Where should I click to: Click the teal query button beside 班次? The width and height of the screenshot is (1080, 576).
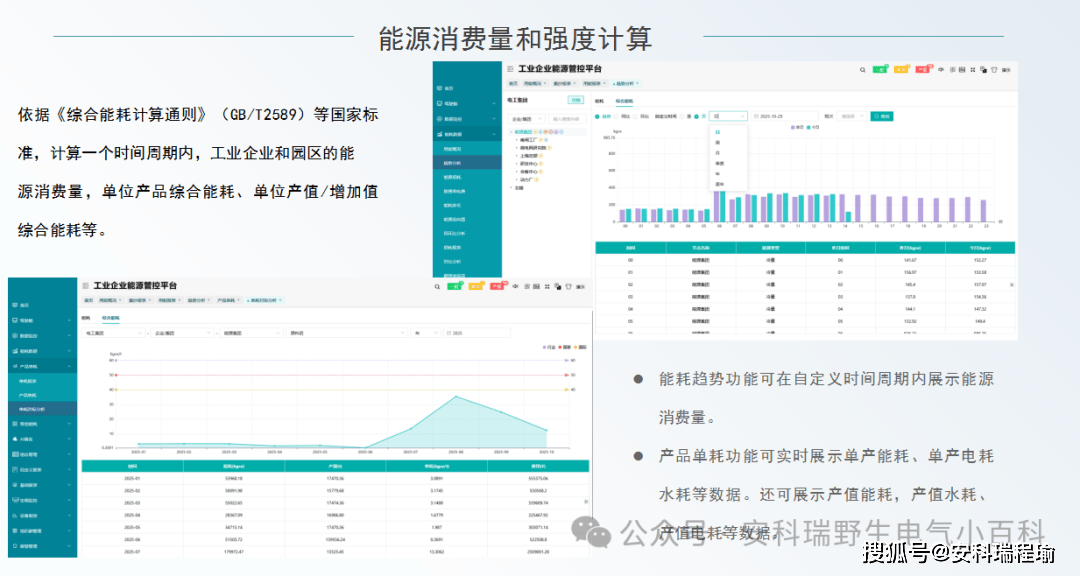click(x=882, y=116)
